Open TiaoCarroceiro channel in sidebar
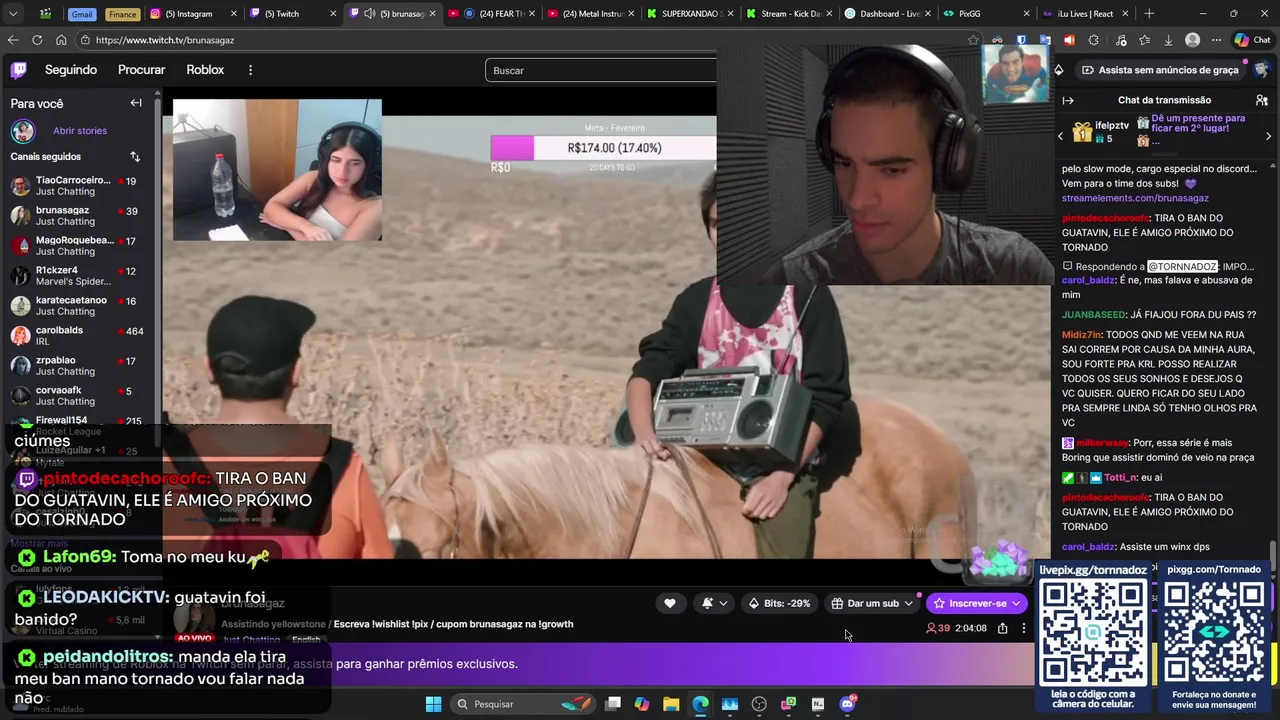The width and height of the screenshot is (1280, 720). [x=80, y=186]
